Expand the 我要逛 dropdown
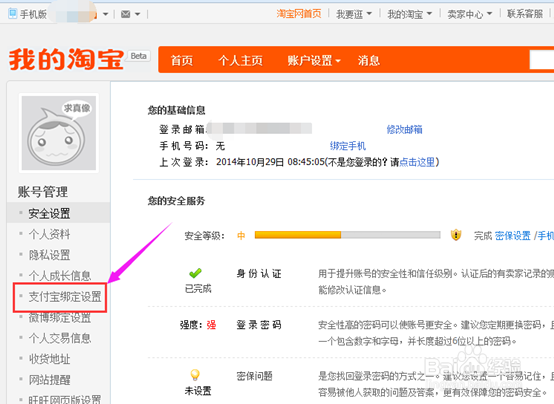This screenshot has height=404, width=554. [x=354, y=14]
